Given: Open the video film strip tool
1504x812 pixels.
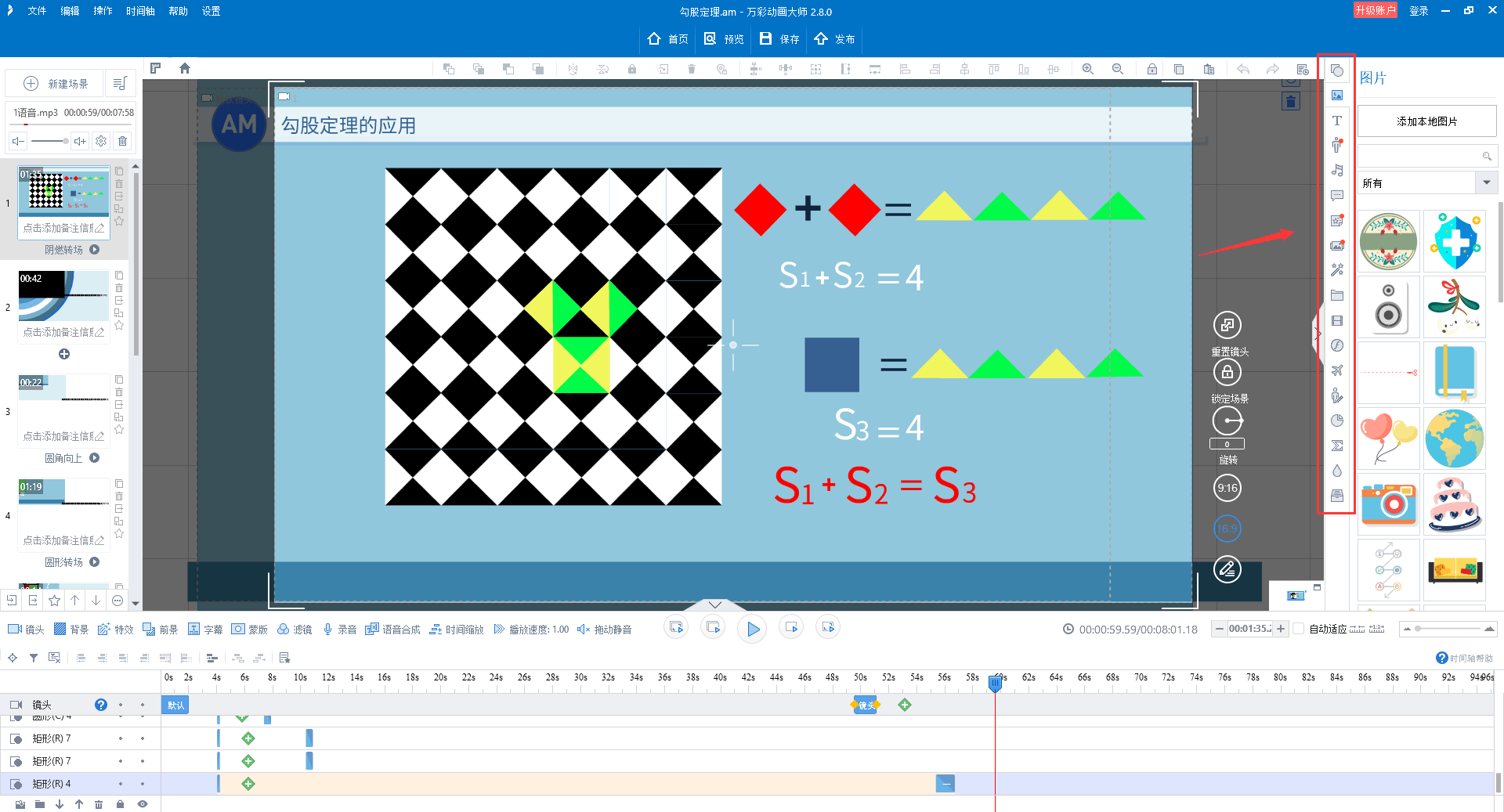Looking at the screenshot, I should (x=1337, y=320).
